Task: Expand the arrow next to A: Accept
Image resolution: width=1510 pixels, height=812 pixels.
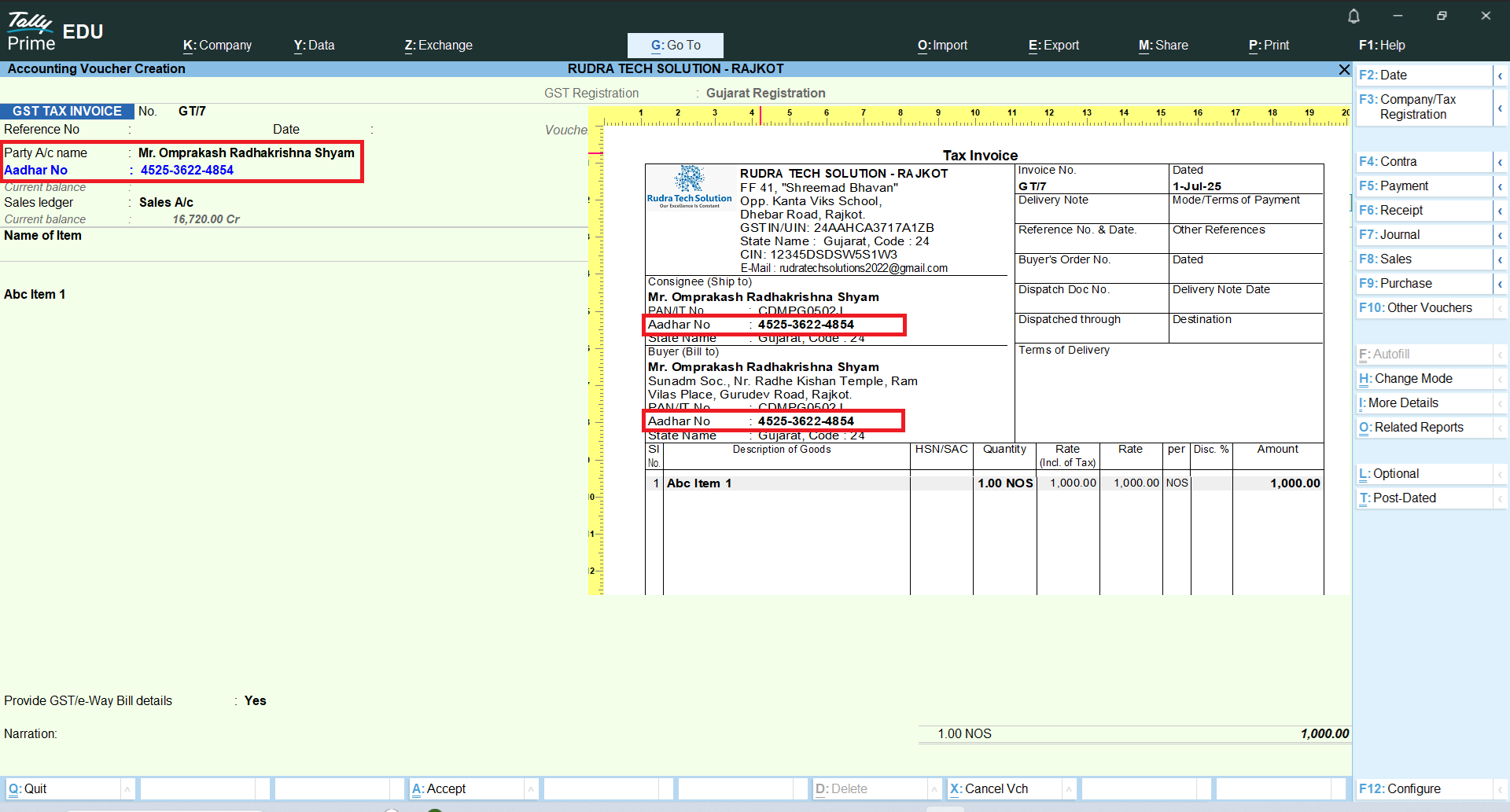Action: [531, 788]
